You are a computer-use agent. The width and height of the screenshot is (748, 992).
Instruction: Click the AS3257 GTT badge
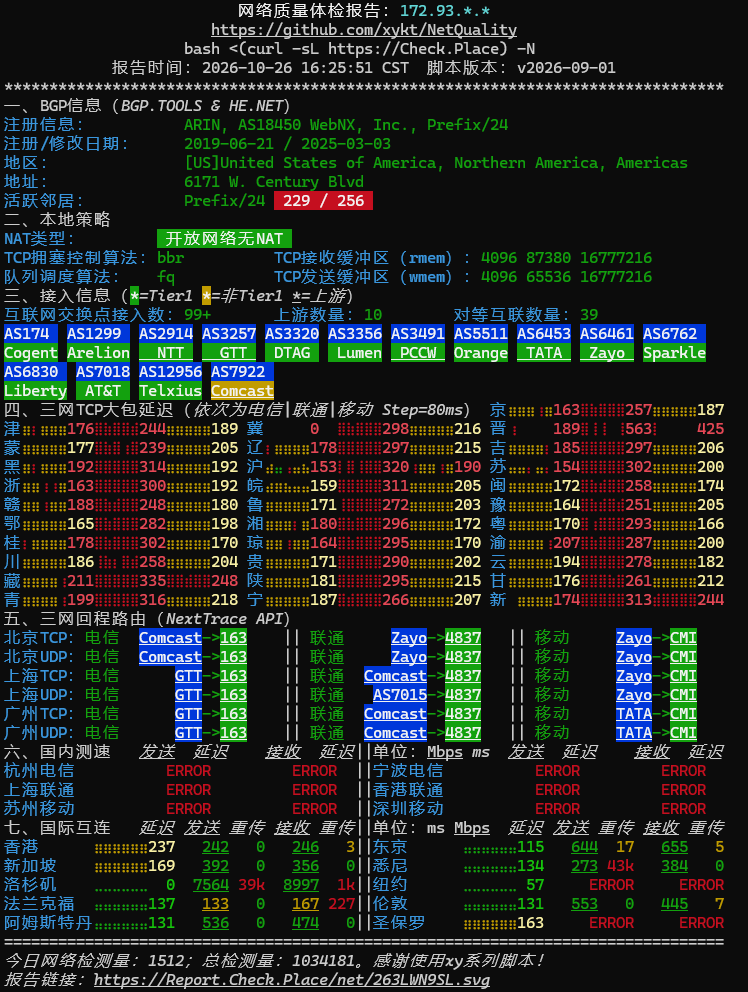pyautogui.click(x=229, y=343)
